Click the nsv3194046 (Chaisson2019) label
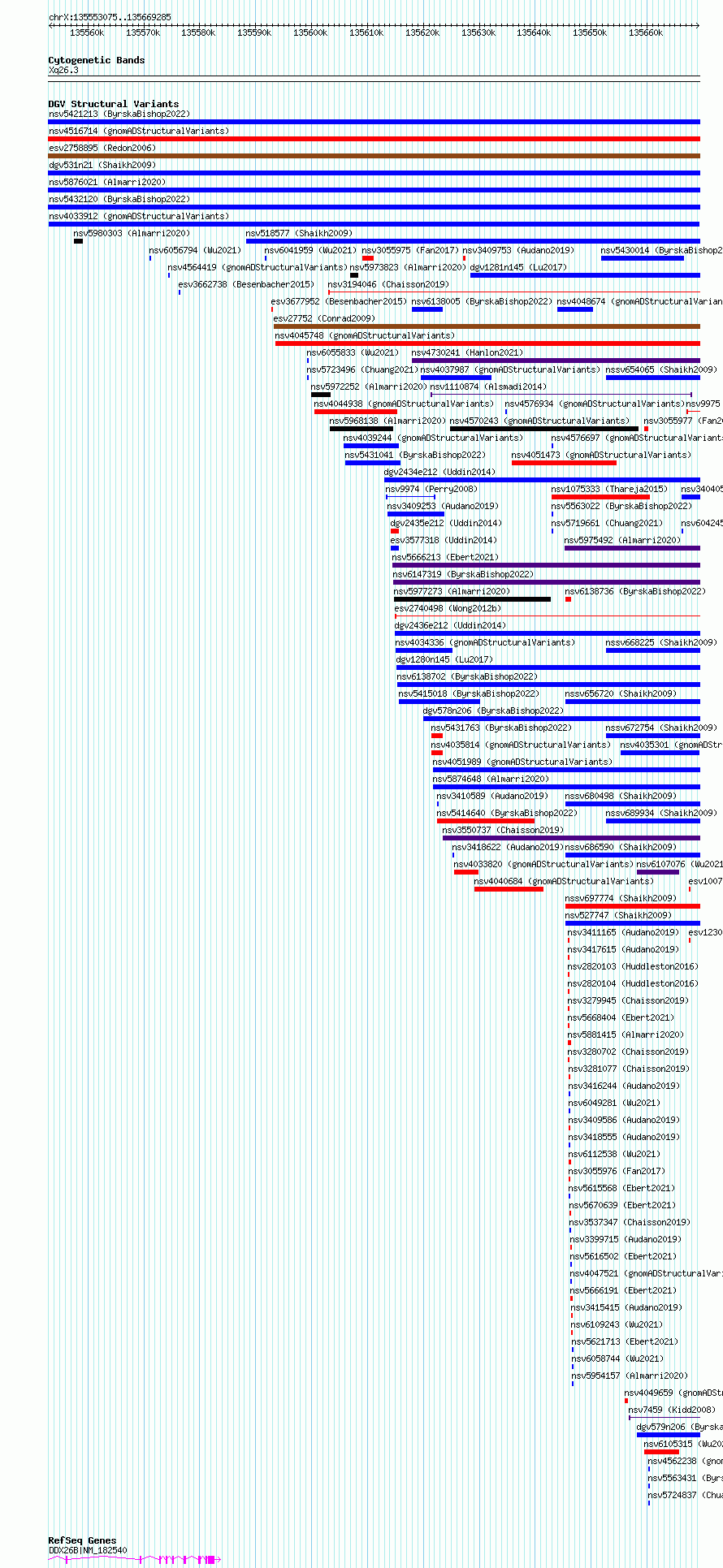723x1568 pixels. (387, 285)
